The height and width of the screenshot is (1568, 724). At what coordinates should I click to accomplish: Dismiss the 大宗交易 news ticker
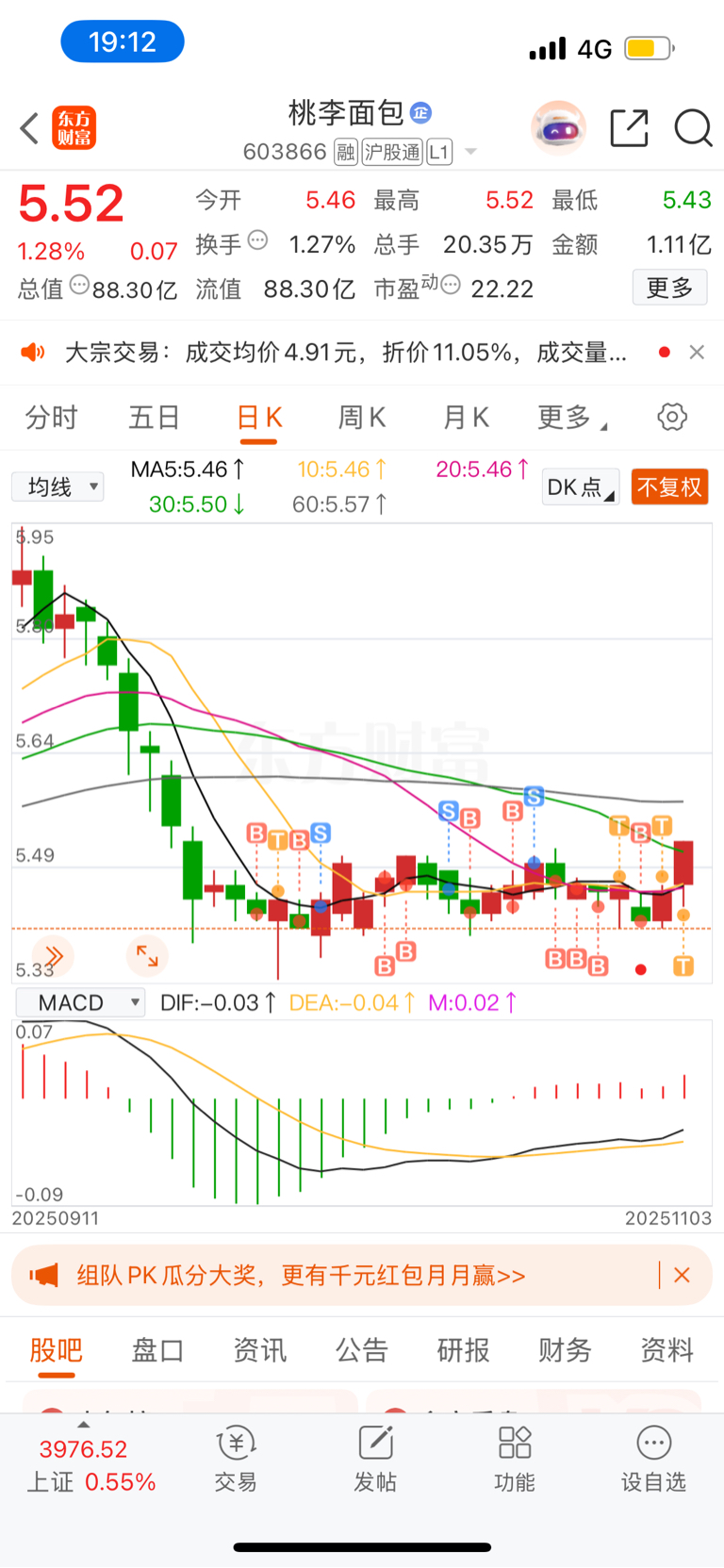697,352
